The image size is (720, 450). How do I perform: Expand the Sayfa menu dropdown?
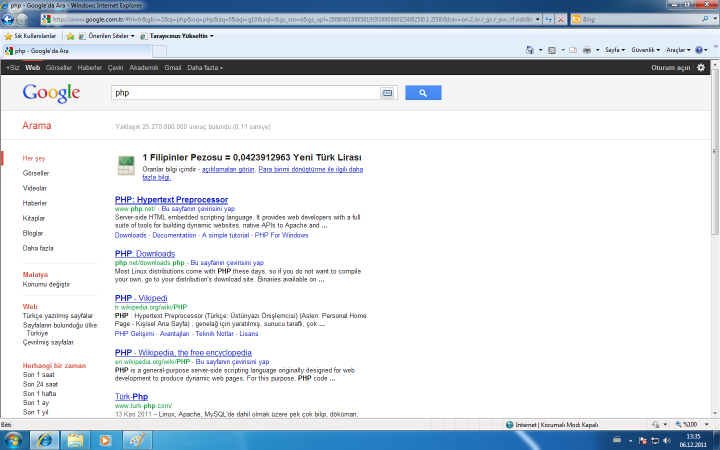click(614, 49)
